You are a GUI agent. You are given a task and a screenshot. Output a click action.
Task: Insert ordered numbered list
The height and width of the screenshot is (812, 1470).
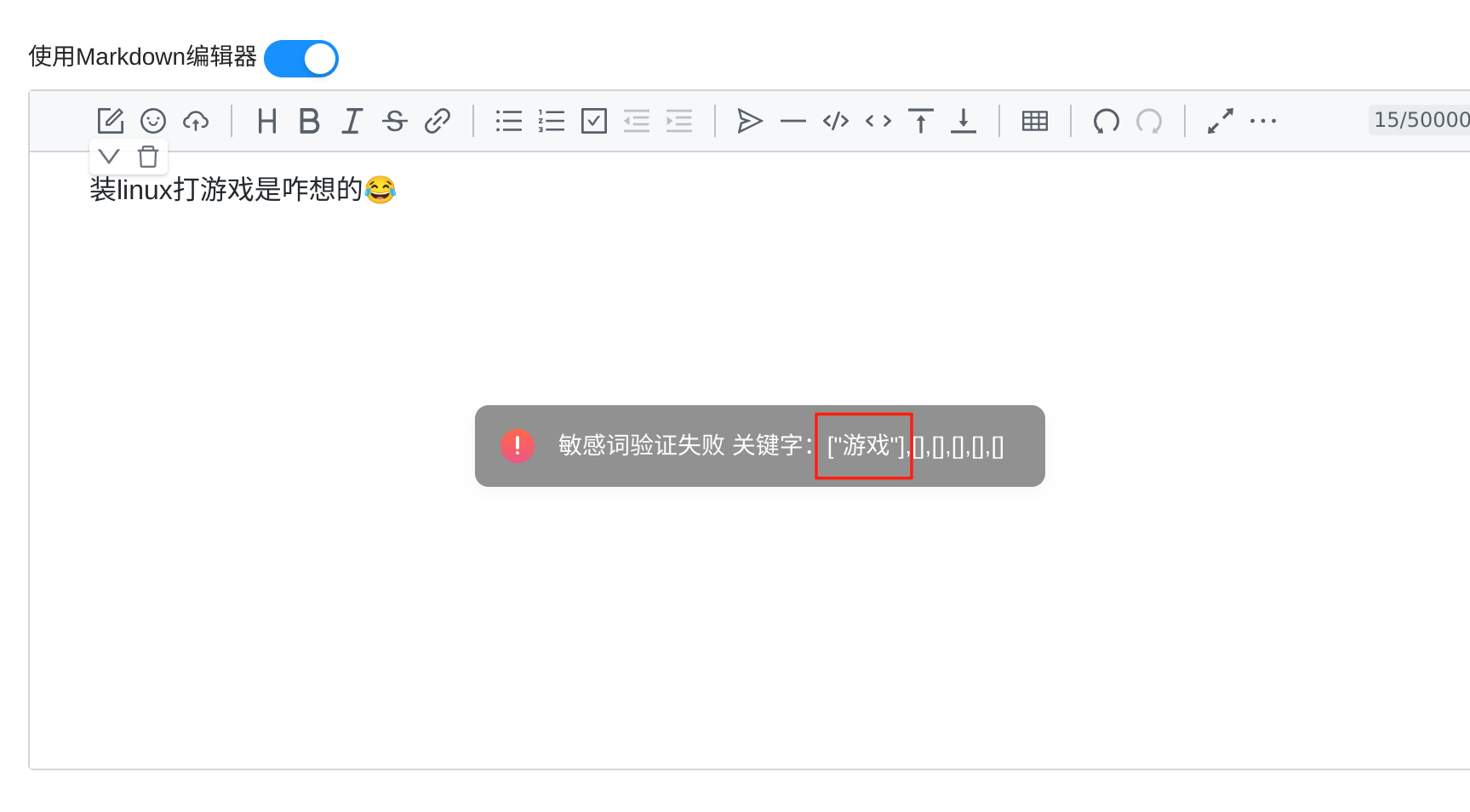click(552, 121)
